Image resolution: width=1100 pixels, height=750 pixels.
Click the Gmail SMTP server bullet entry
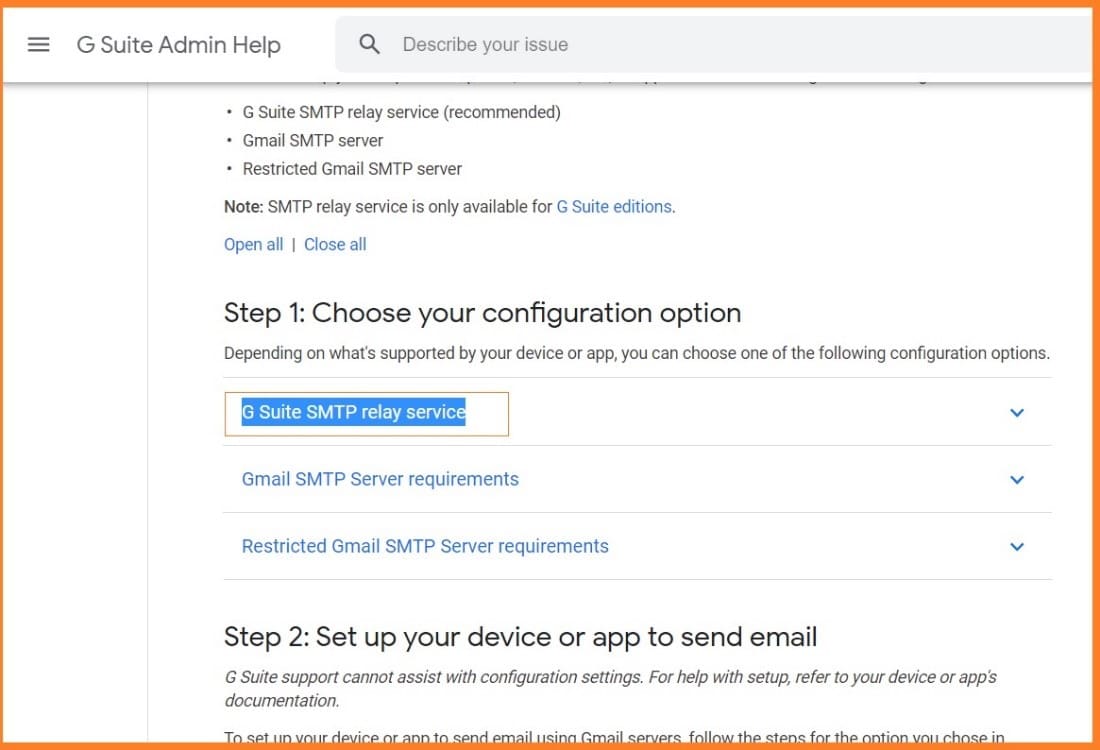click(312, 140)
